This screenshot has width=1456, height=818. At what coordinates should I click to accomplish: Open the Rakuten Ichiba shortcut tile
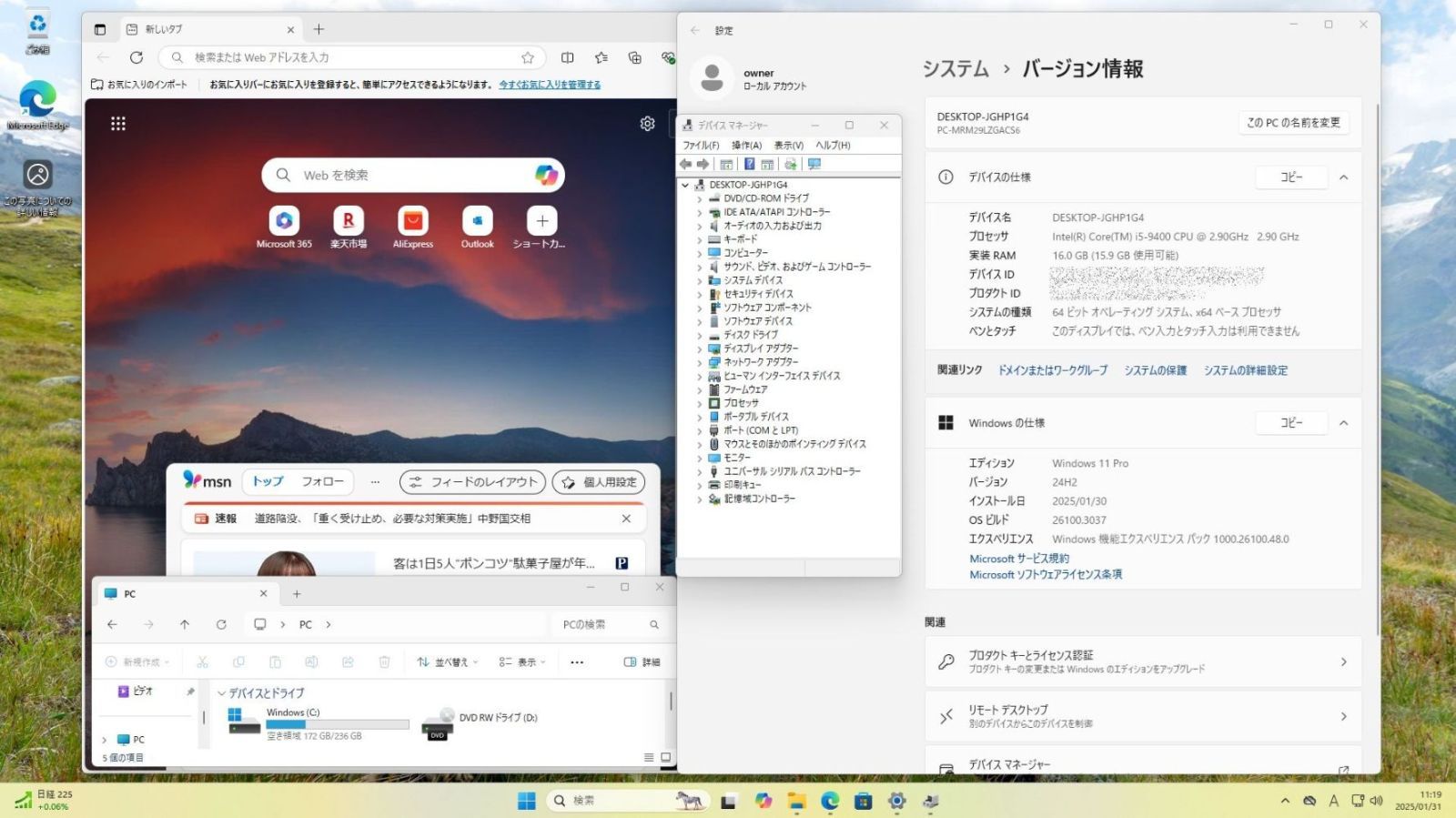(x=348, y=221)
